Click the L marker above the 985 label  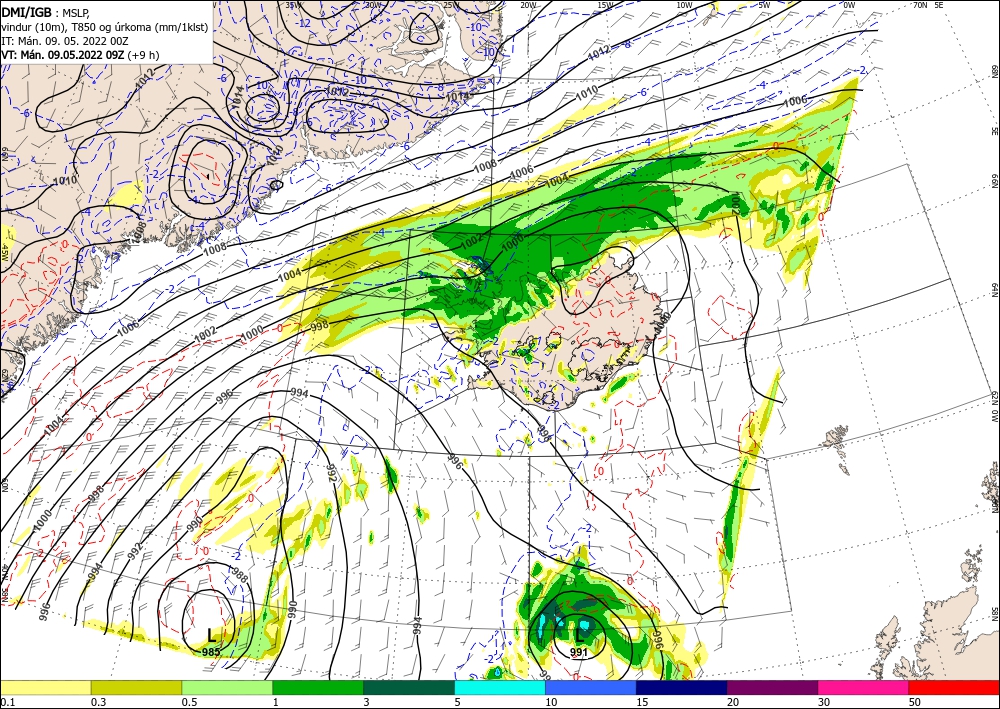point(211,635)
